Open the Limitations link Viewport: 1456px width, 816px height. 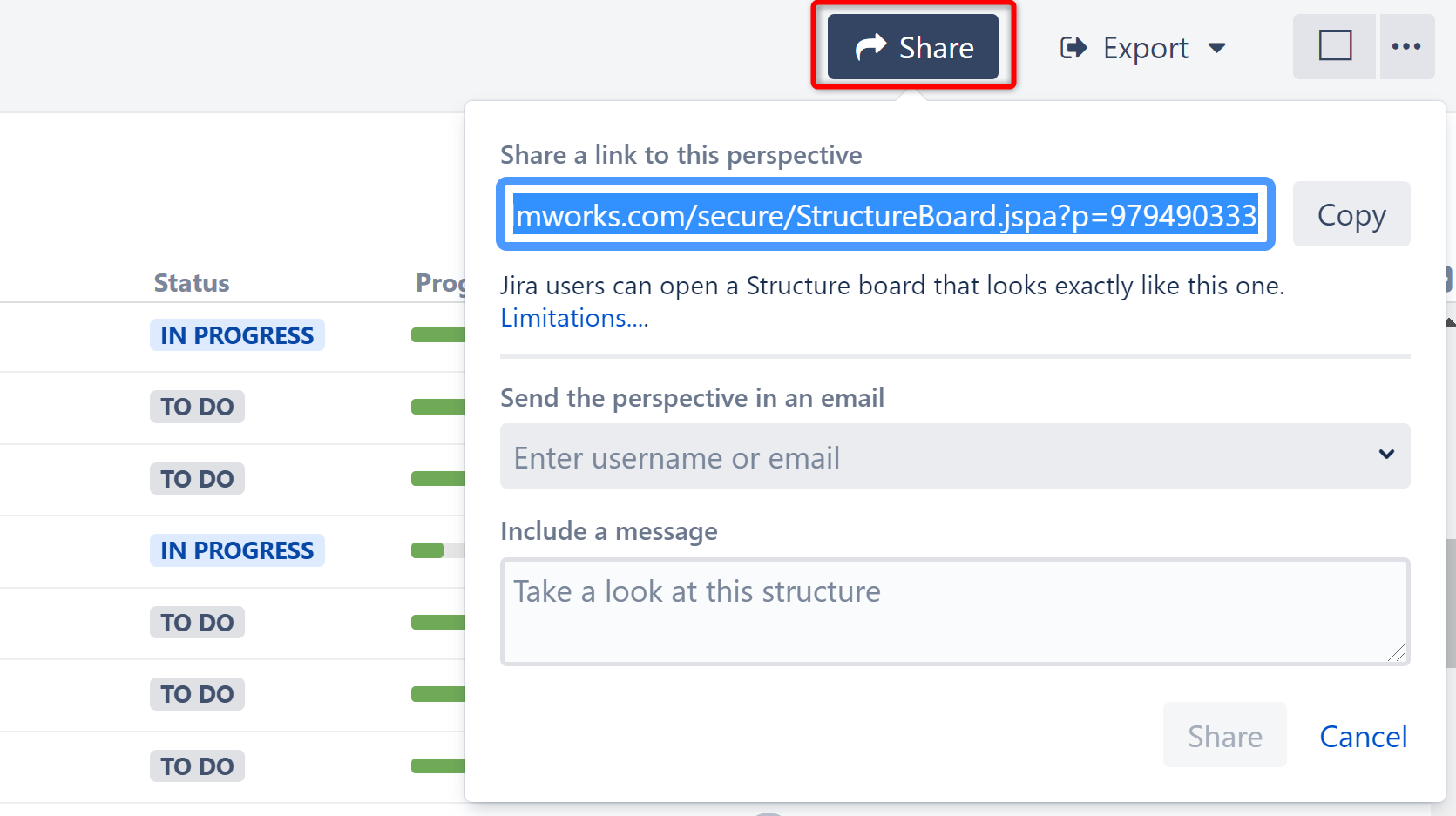point(574,319)
